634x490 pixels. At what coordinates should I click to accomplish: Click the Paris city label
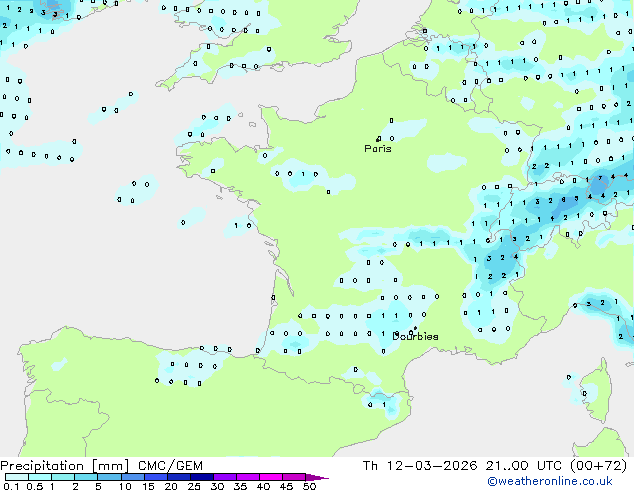pyautogui.click(x=378, y=149)
